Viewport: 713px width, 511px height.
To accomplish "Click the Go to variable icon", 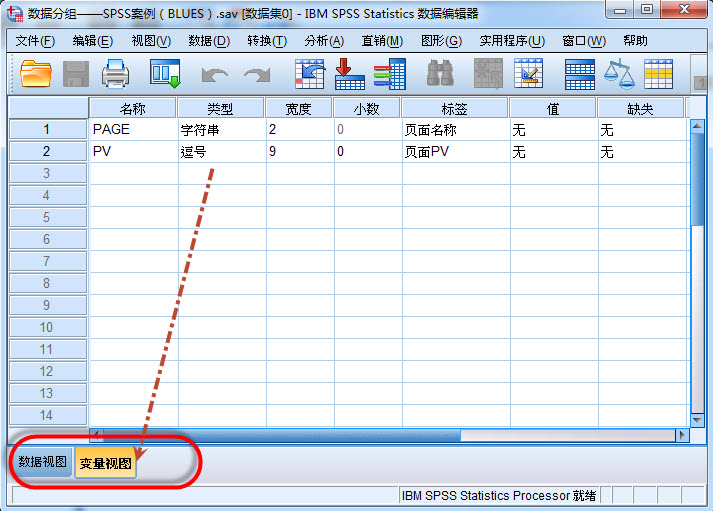I will click(x=350, y=74).
